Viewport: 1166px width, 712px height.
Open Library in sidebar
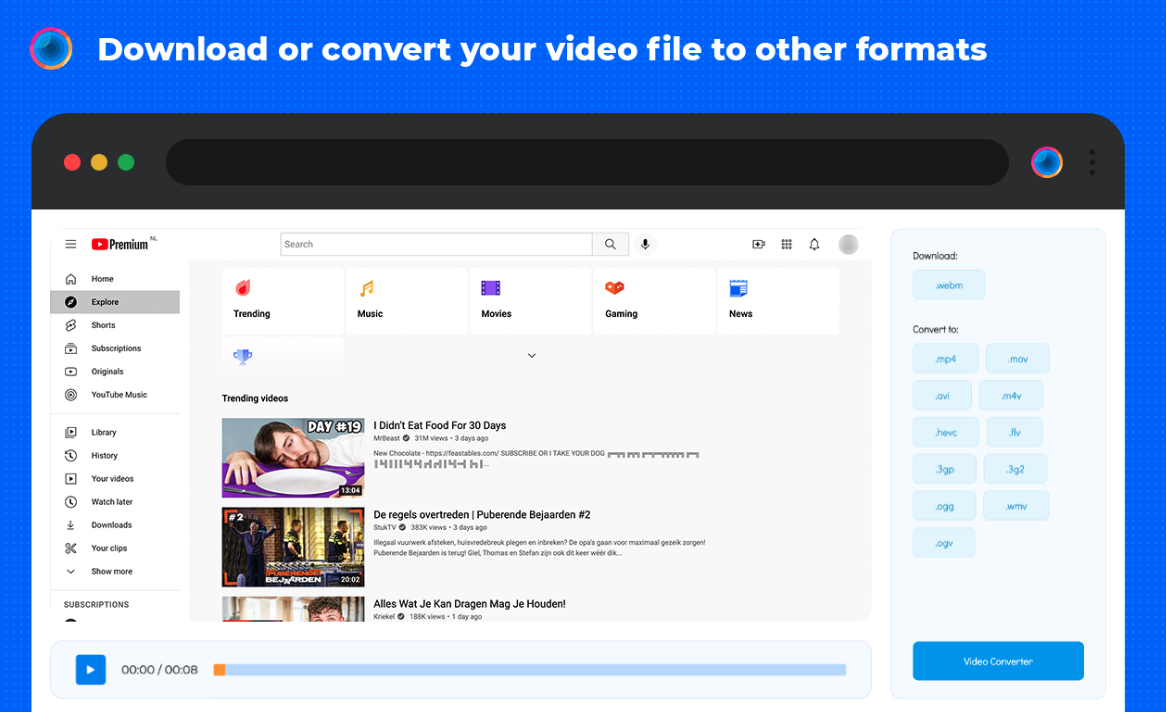(x=115, y=432)
